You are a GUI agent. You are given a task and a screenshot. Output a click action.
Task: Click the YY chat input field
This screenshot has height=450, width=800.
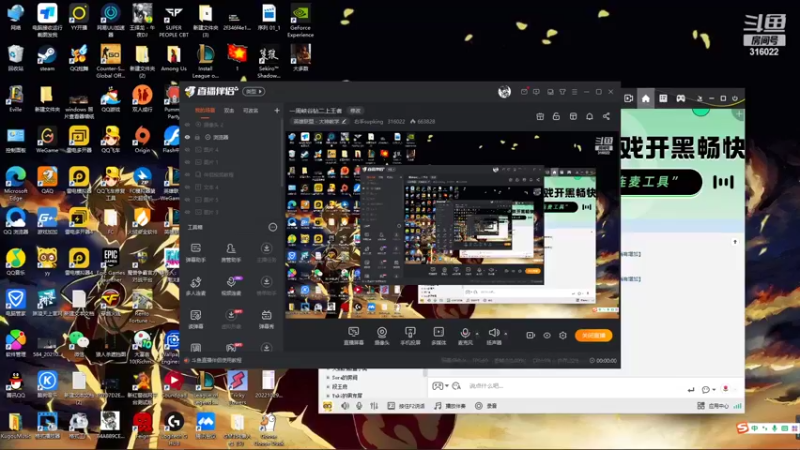pyautogui.click(x=574, y=386)
